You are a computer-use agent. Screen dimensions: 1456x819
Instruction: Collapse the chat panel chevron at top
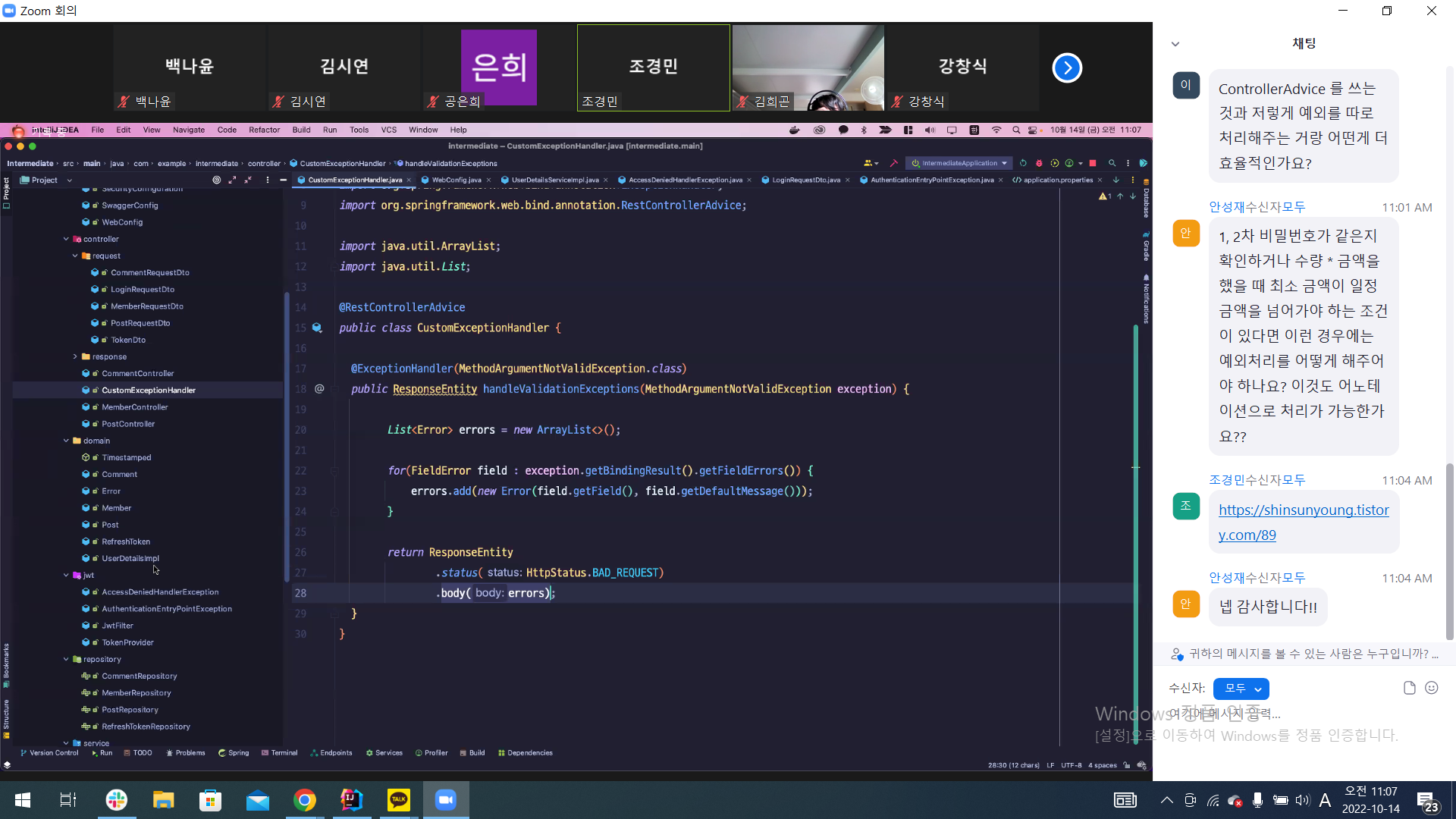coord(1175,44)
